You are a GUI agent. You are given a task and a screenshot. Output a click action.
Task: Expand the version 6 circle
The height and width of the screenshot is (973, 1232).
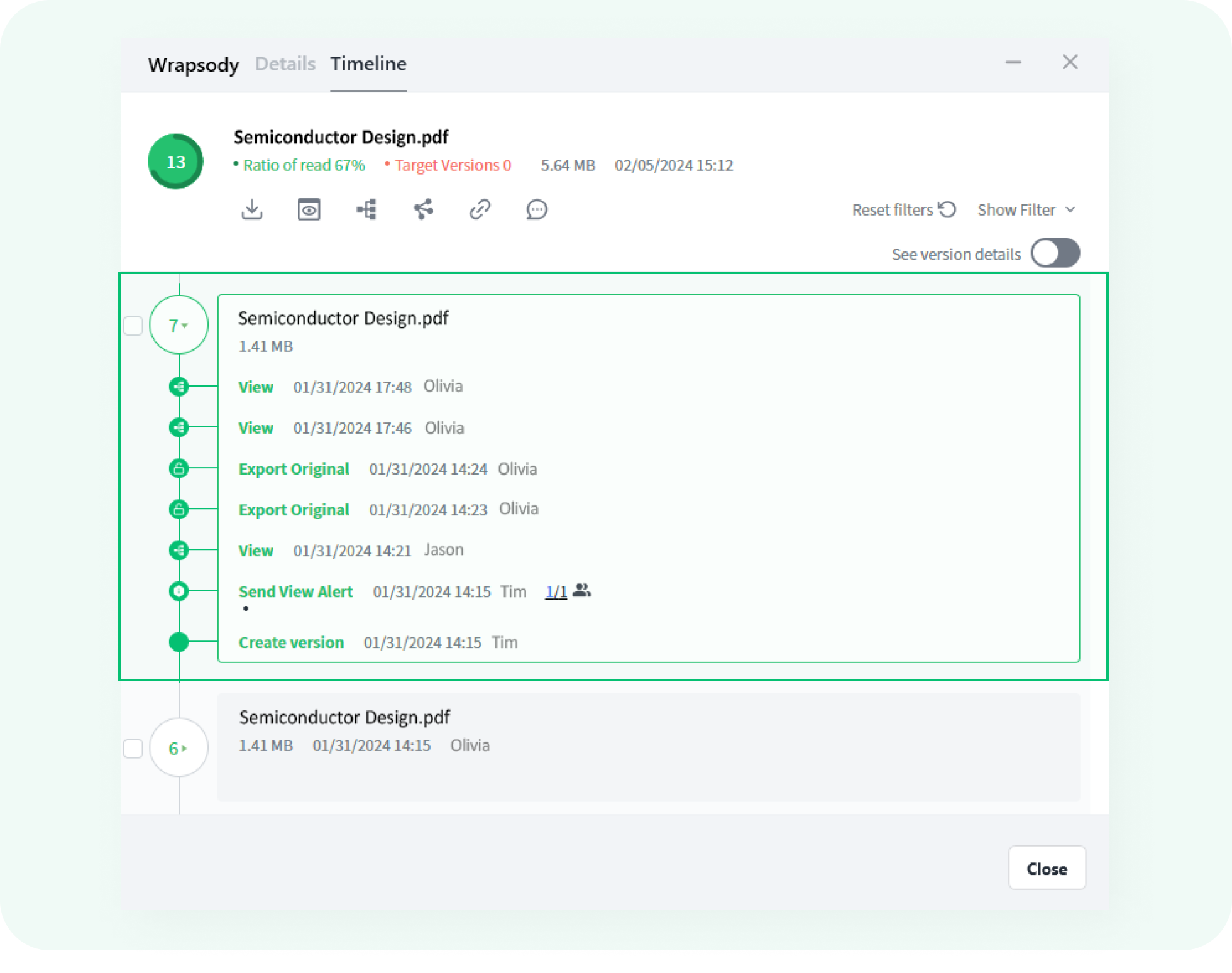click(x=179, y=748)
